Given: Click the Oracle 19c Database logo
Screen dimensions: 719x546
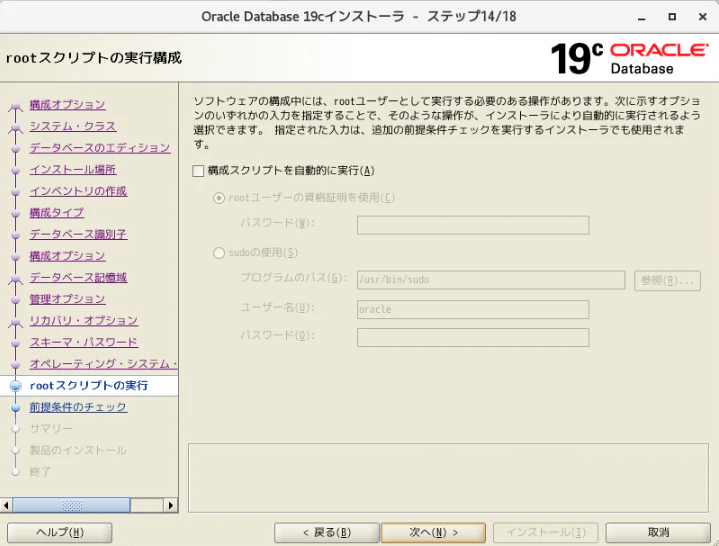Looking at the screenshot, I should (629, 58).
